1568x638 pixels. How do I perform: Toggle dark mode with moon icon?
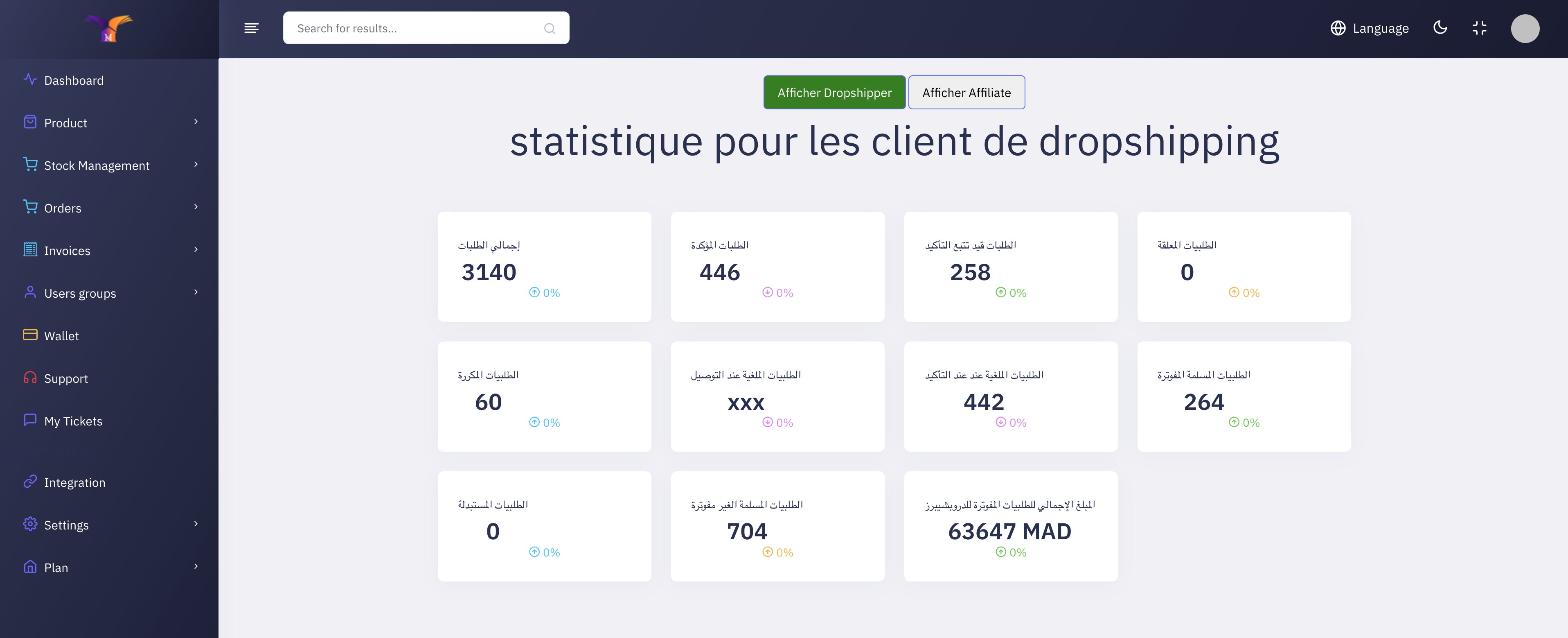1440,28
